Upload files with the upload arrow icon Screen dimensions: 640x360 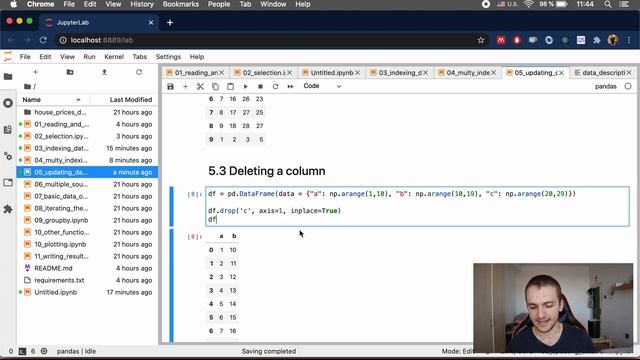[104, 72]
